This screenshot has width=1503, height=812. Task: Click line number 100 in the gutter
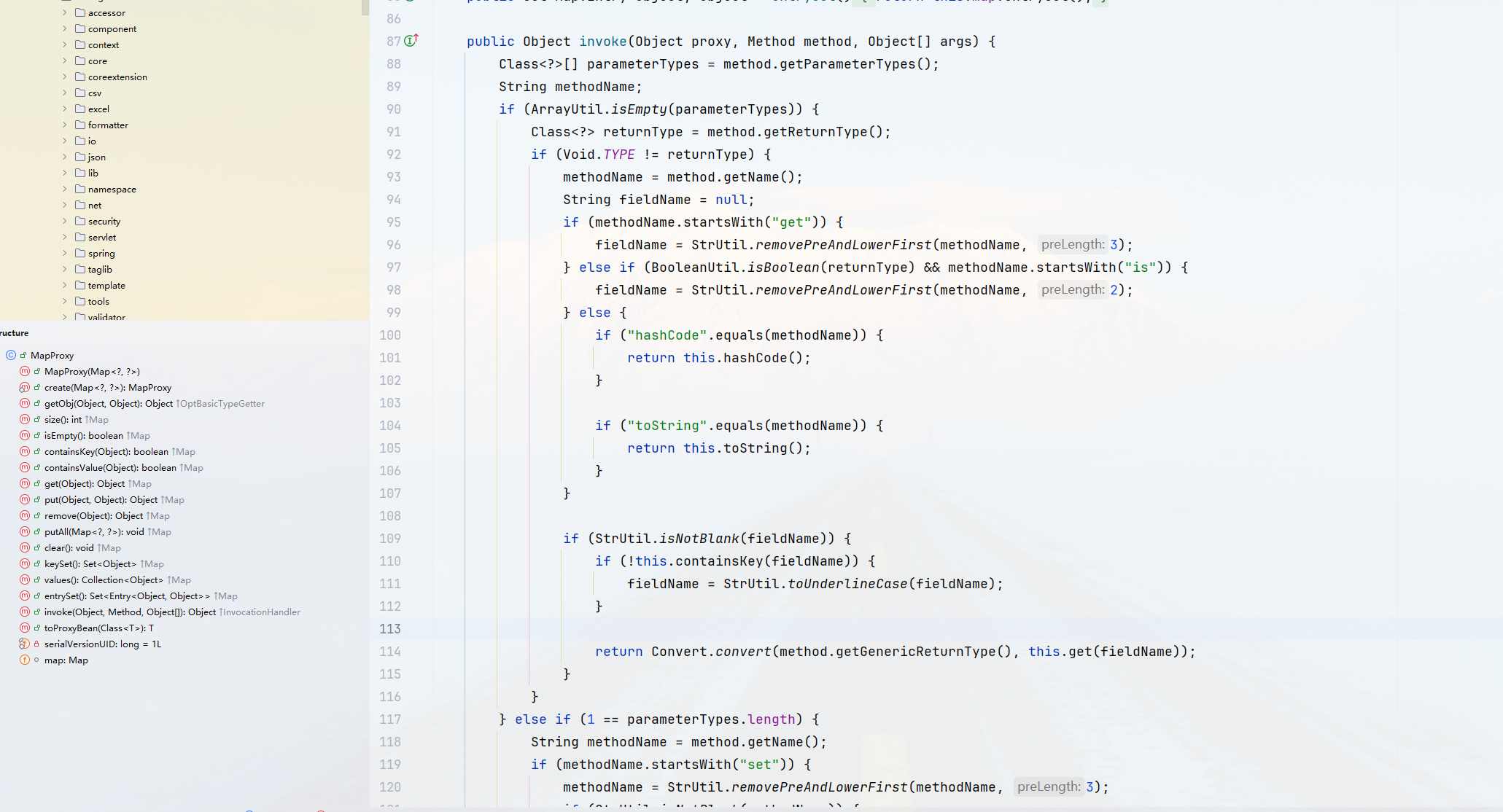coord(390,335)
